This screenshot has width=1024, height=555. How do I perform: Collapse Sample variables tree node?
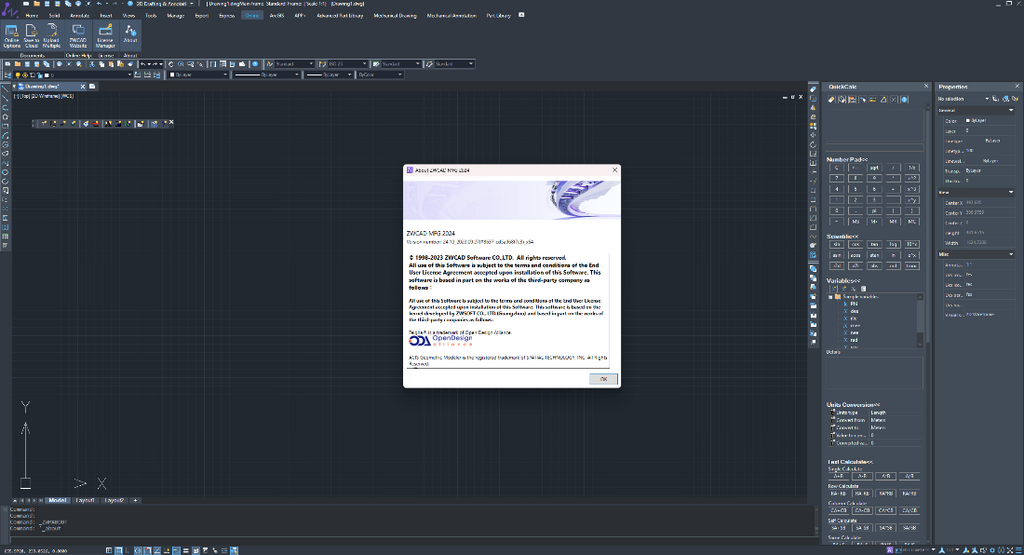[831, 296]
